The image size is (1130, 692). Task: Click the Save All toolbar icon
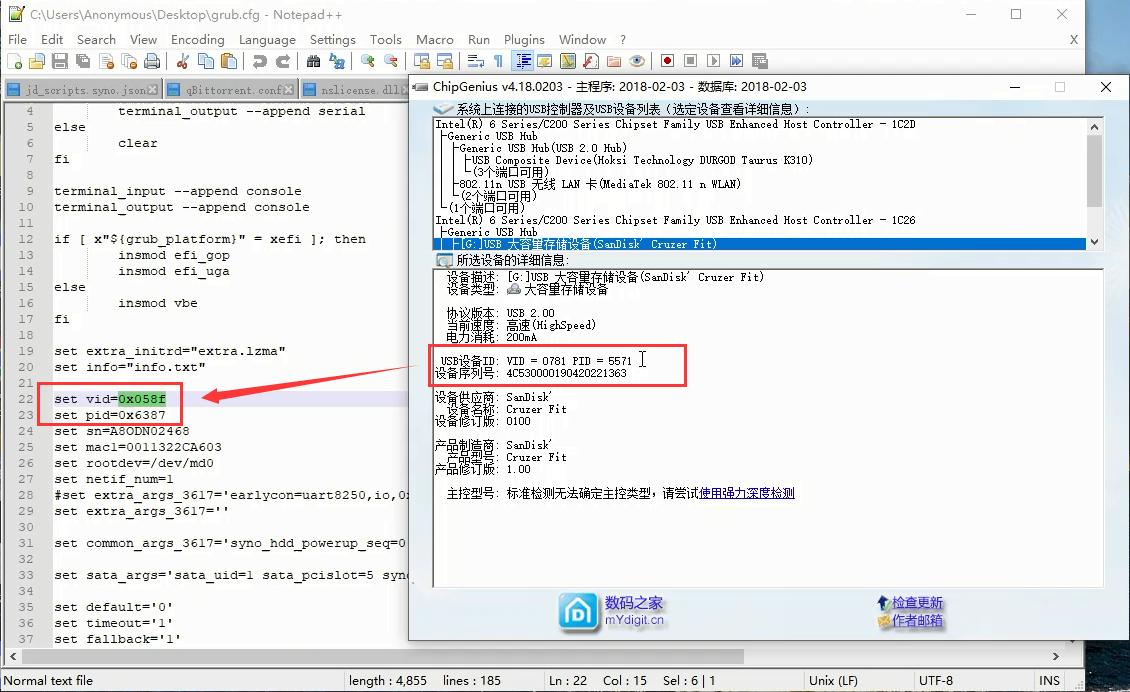coord(83,62)
